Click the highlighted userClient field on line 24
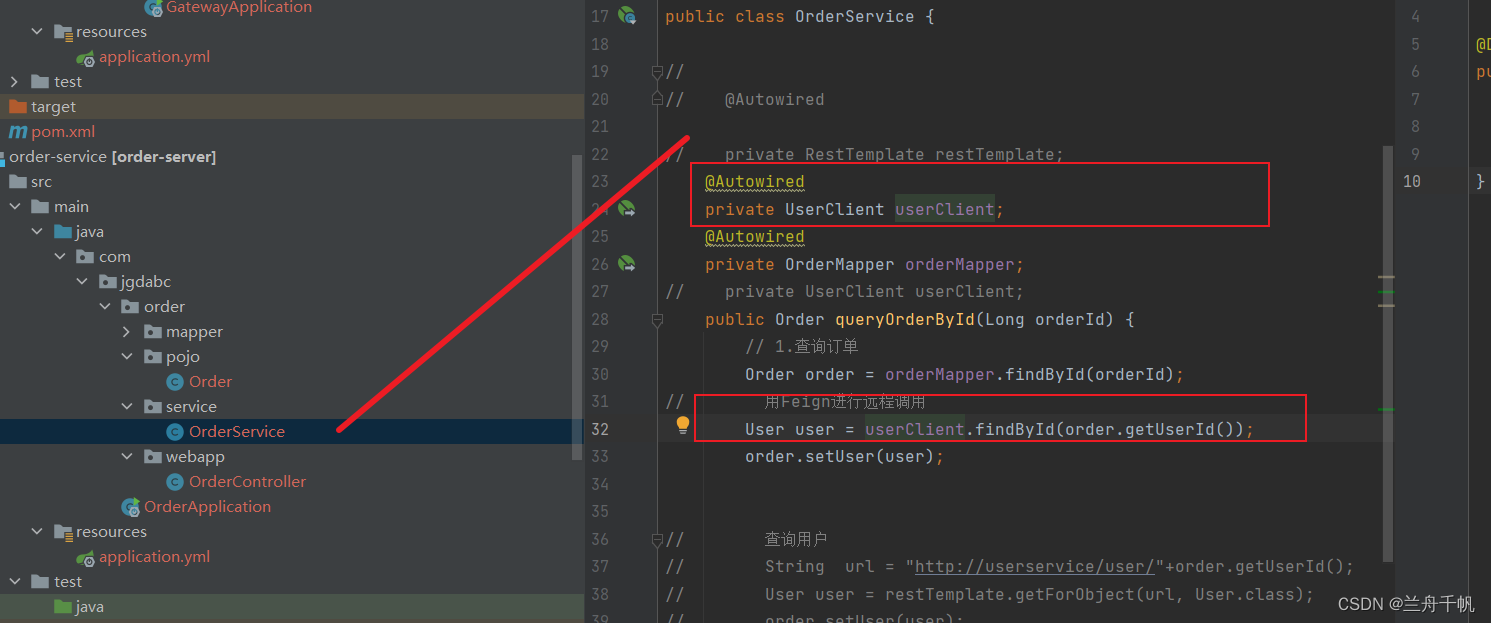 [944, 210]
